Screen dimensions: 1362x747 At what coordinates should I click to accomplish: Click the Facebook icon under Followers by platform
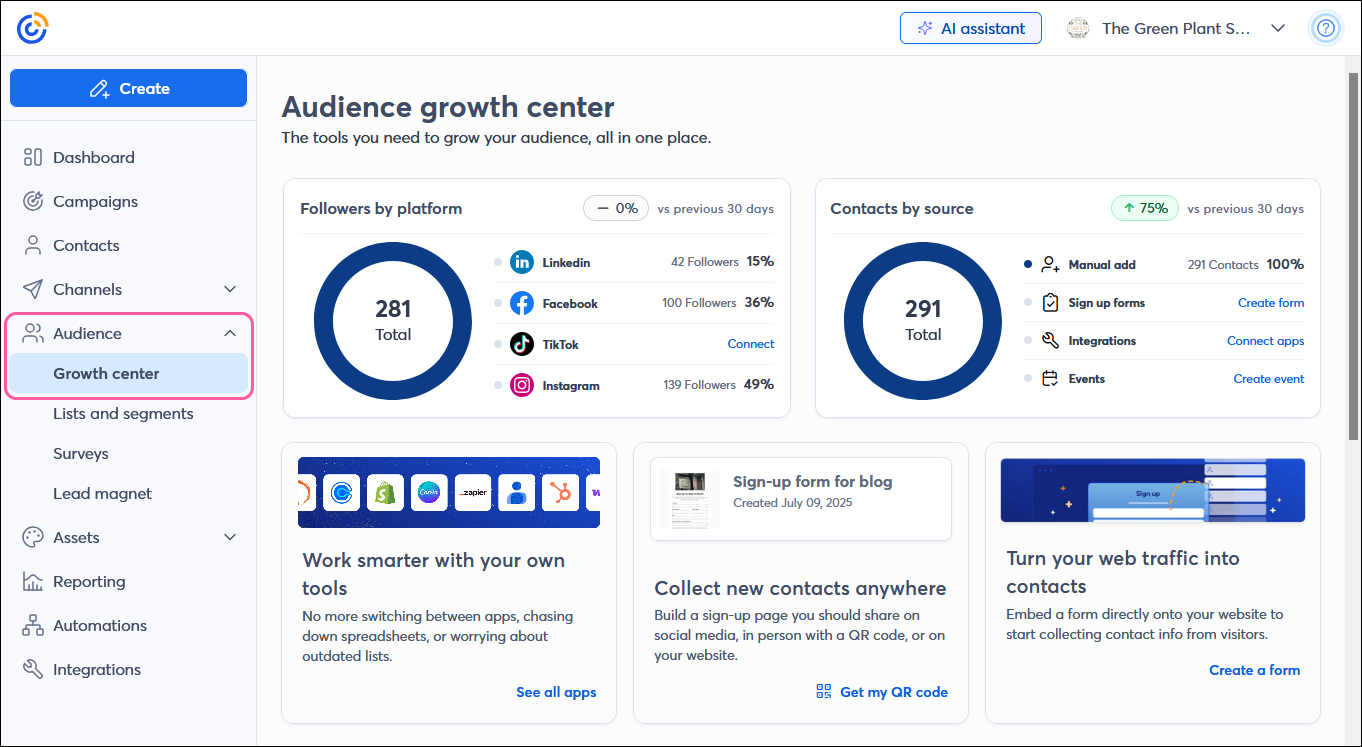coord(521,302)
